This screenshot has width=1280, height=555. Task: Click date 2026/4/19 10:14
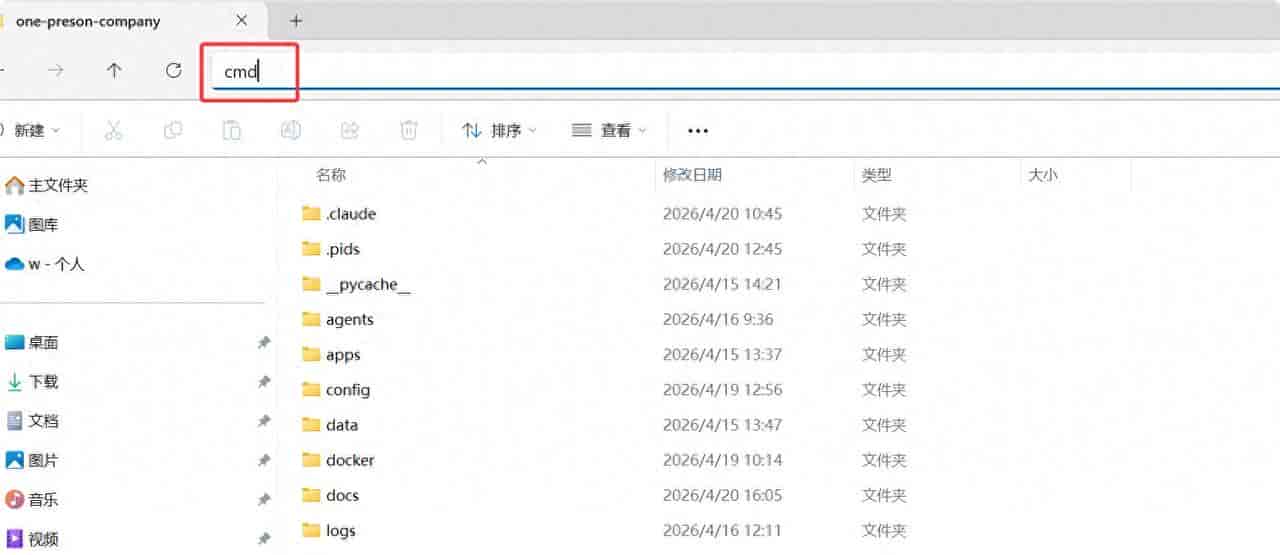722,460
